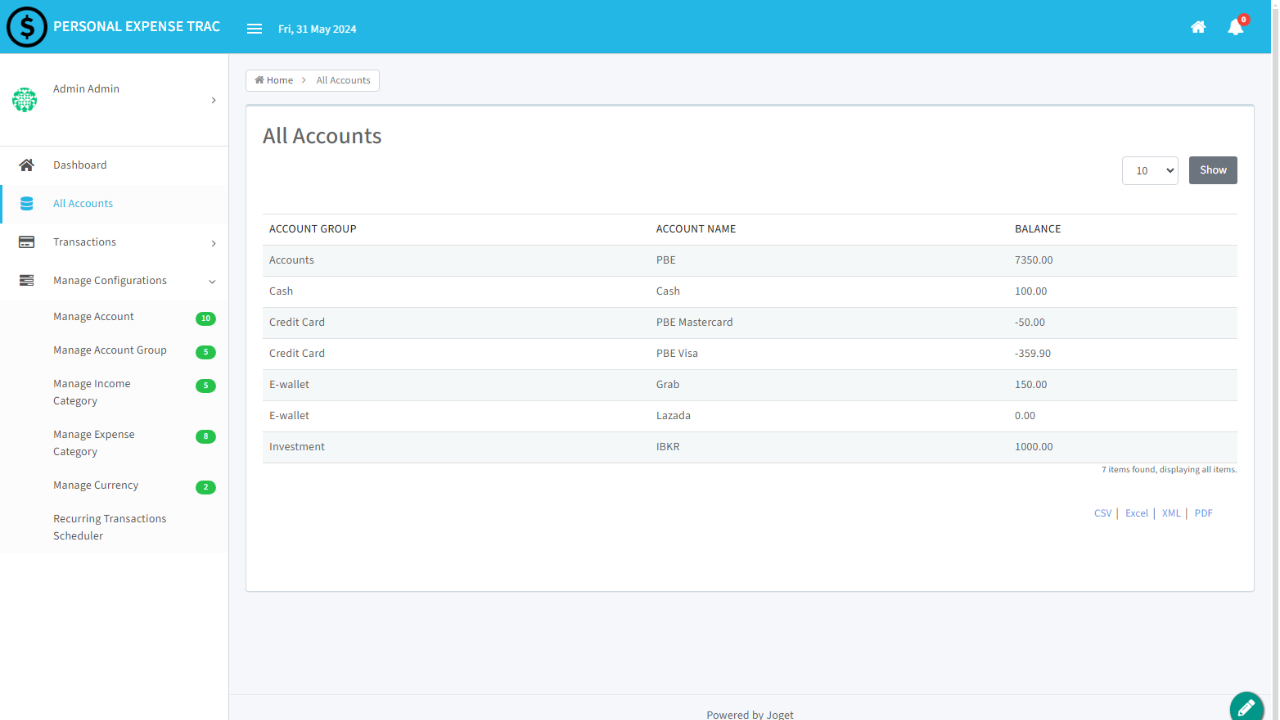Go to Recurring Transactions Scheduler
The width and height of the screenshot is (1280, 720).
109,527
